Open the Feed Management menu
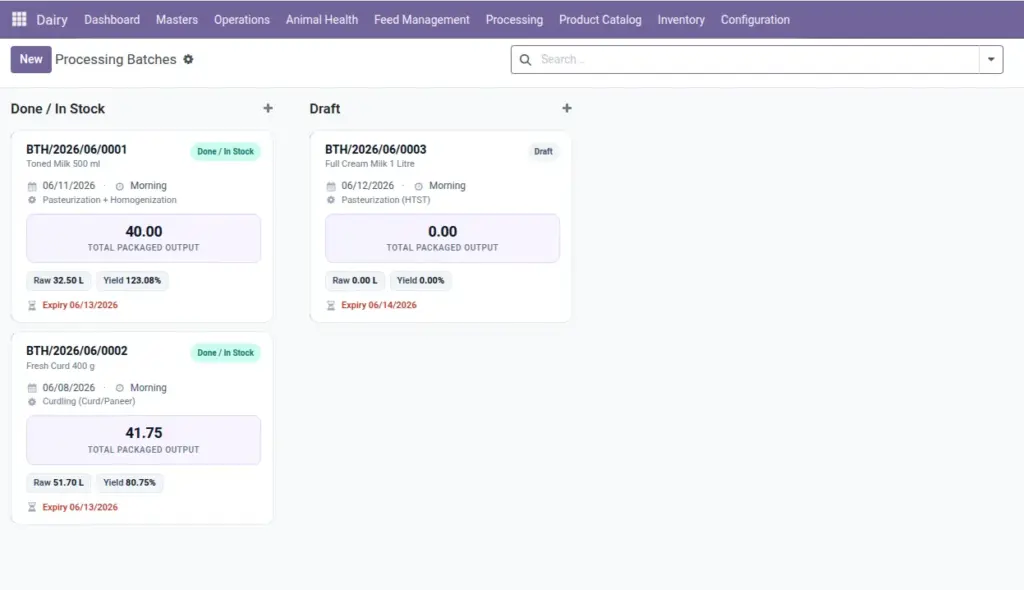This screenshot has height=590, width=1024. pos(421,20)
